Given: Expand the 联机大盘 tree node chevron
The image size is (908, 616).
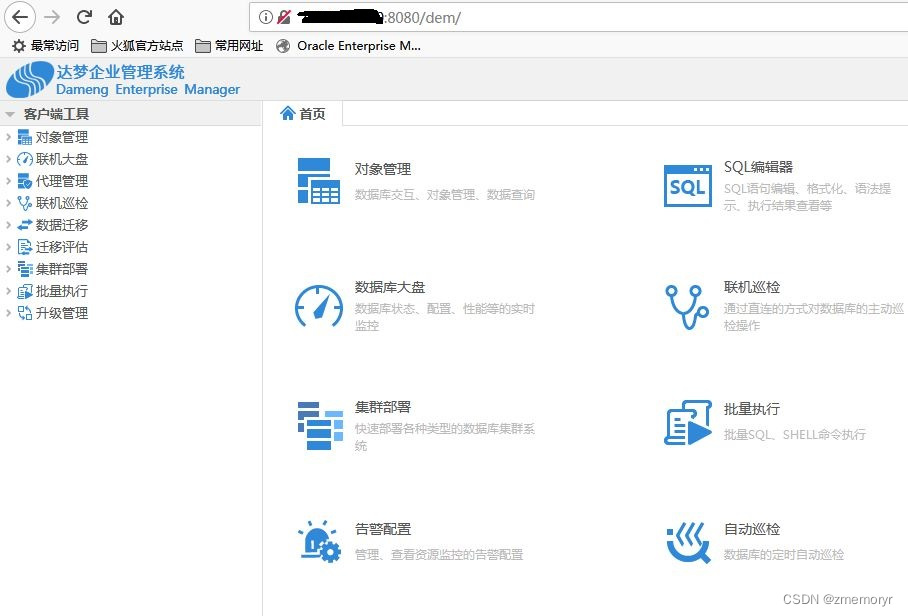Looking at the screenshot, I should (8, 159).
